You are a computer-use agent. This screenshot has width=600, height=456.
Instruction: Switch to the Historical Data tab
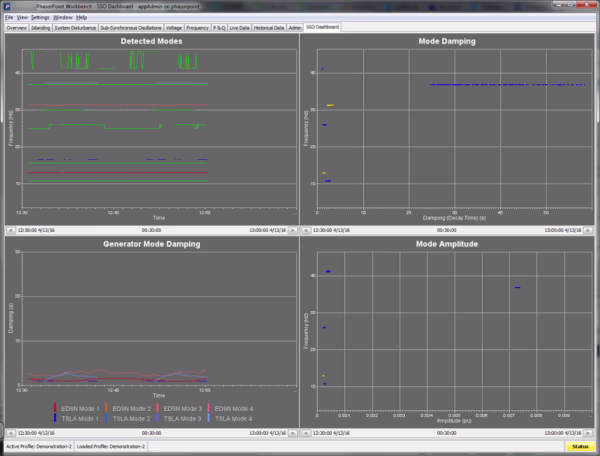[269, 28]
